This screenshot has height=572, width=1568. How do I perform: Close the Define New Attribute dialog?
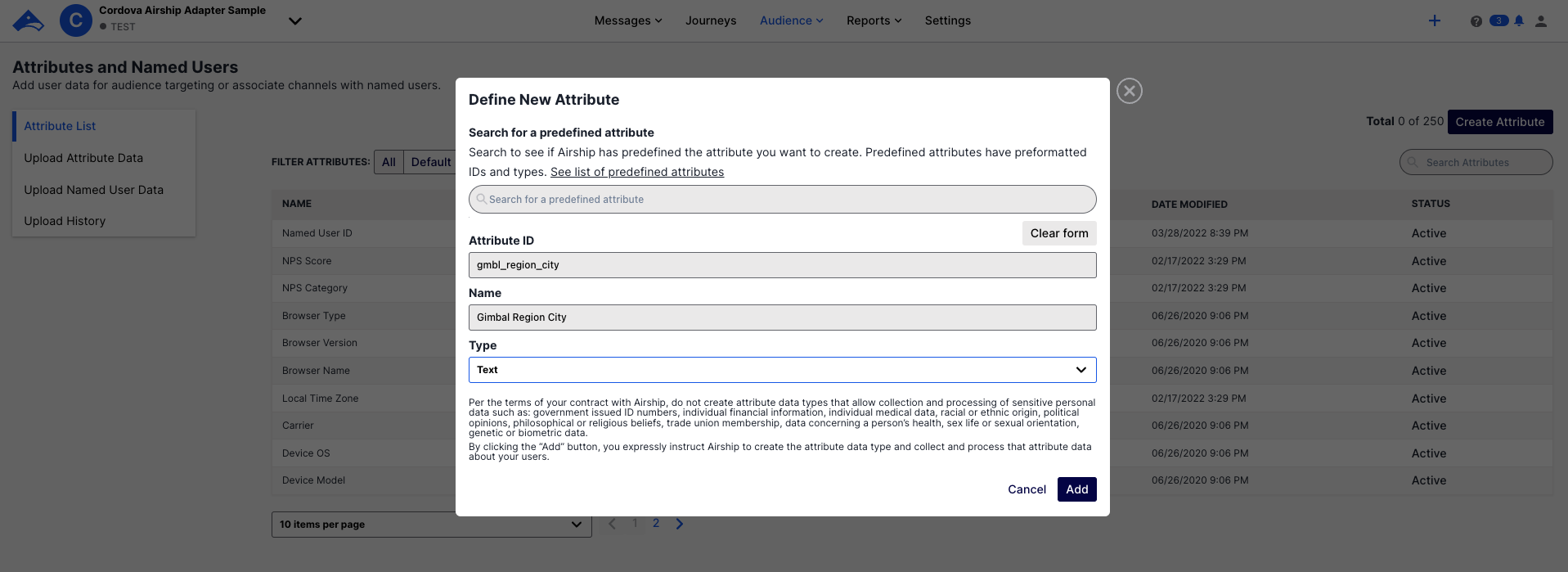(x=1130, y=91)
